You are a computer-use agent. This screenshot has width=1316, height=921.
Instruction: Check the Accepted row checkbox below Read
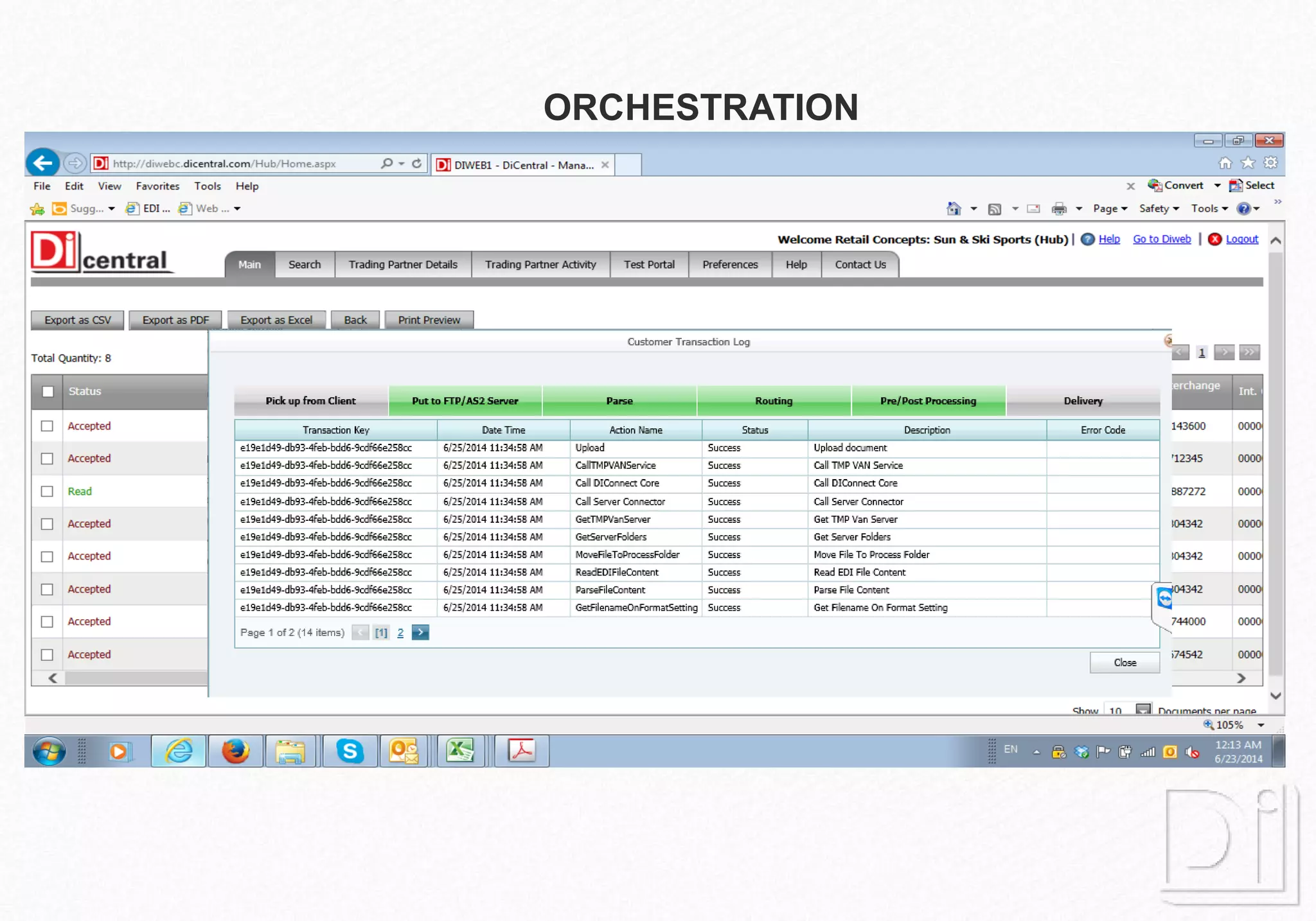[47, 524]
